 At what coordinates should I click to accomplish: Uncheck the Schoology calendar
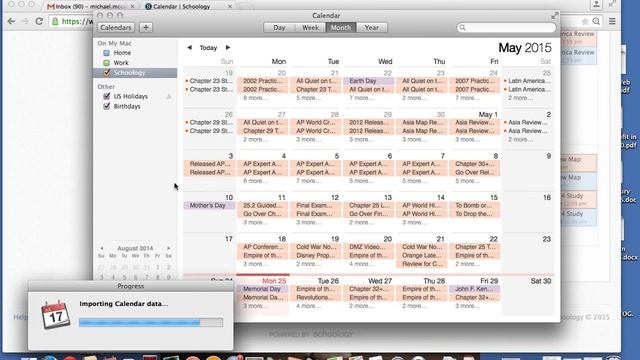(107, 73)
